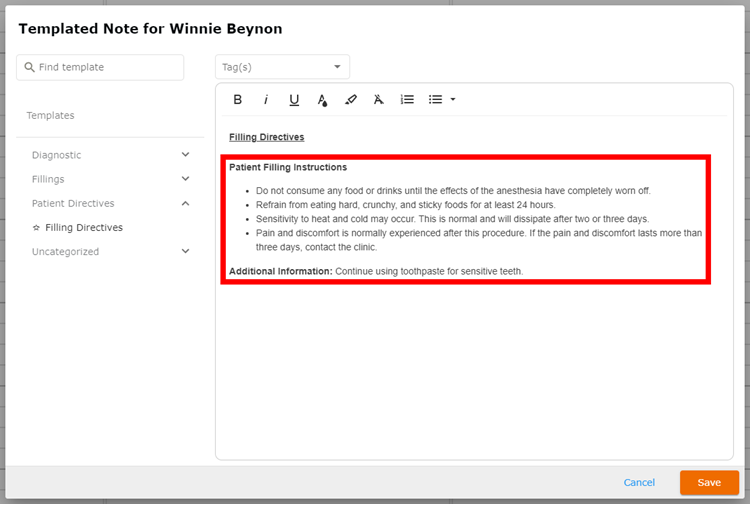The image size is (750, 505).
Task: Click the Patient Directives category label
Action: point(73,203)
